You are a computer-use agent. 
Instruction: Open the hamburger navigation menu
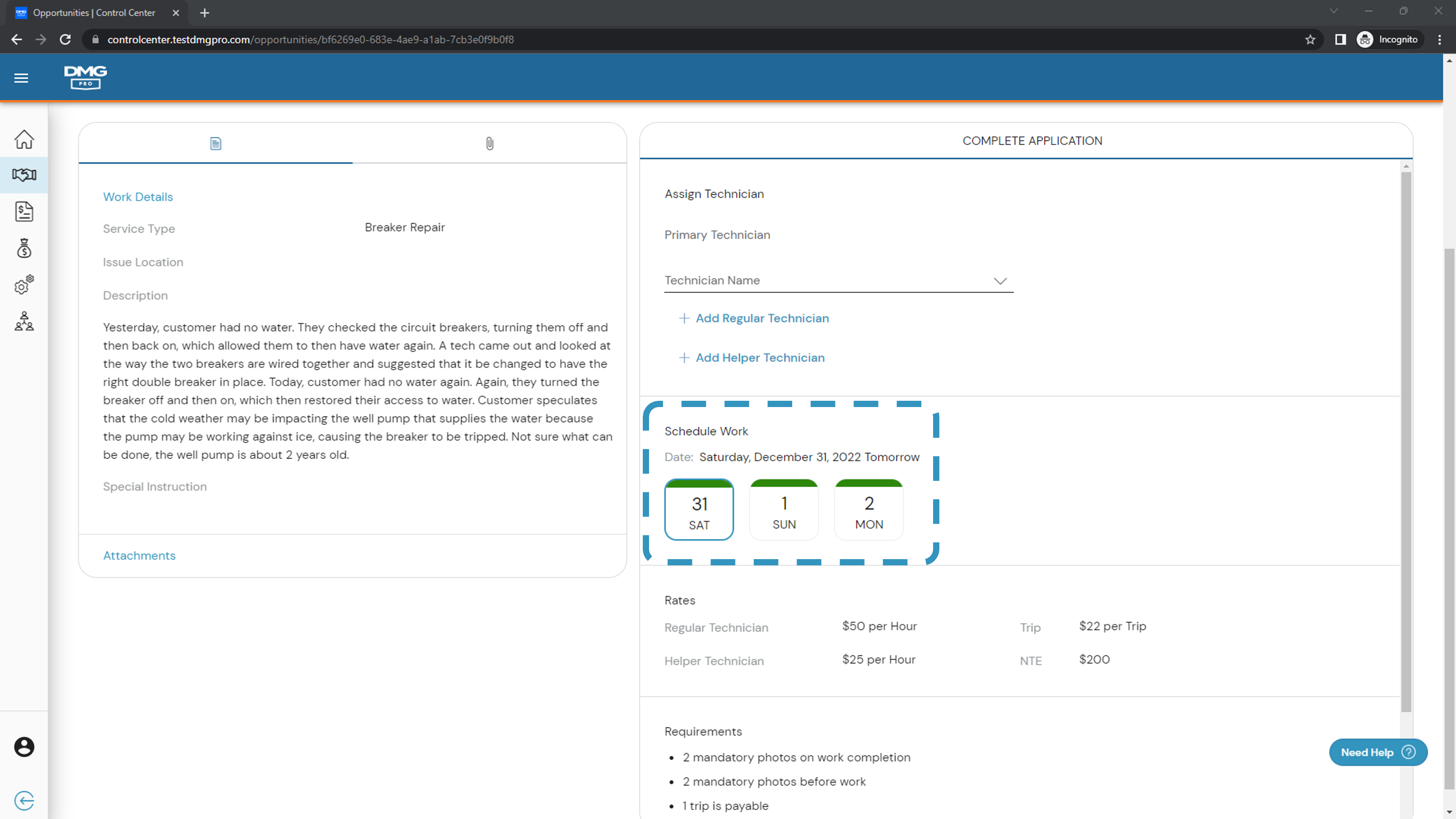click(x=21, y=78)
